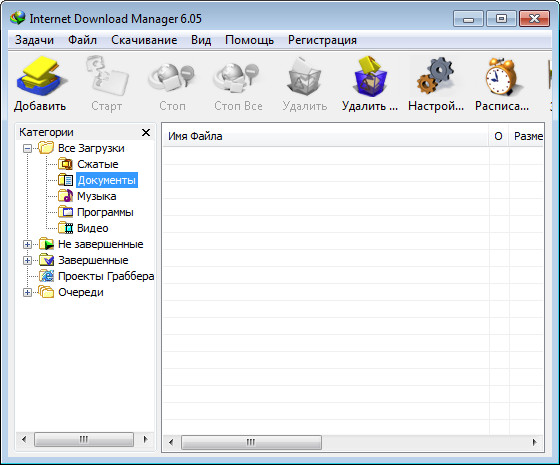Click the Удалить... blue recycle bin icon
The height and width of the screenshot is (465, 560).
370,76
